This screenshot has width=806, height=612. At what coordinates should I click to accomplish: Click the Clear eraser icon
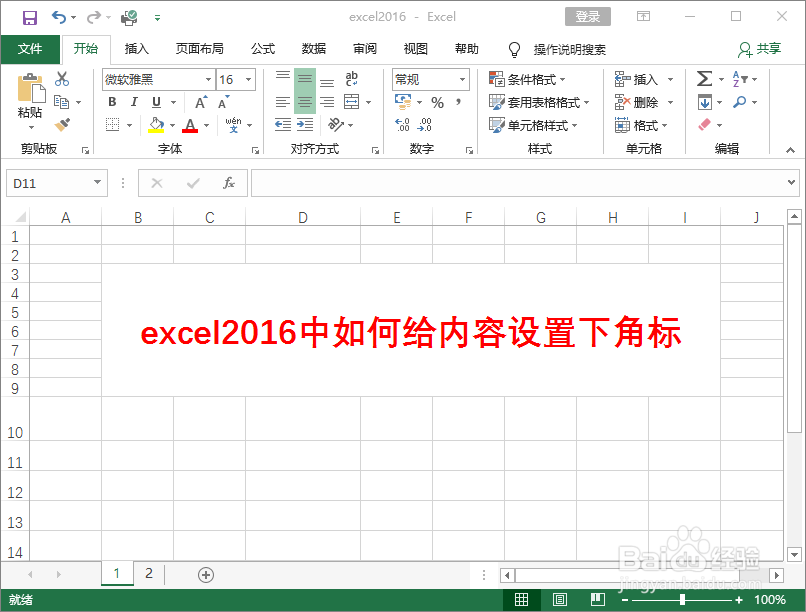tap(705, 124)
